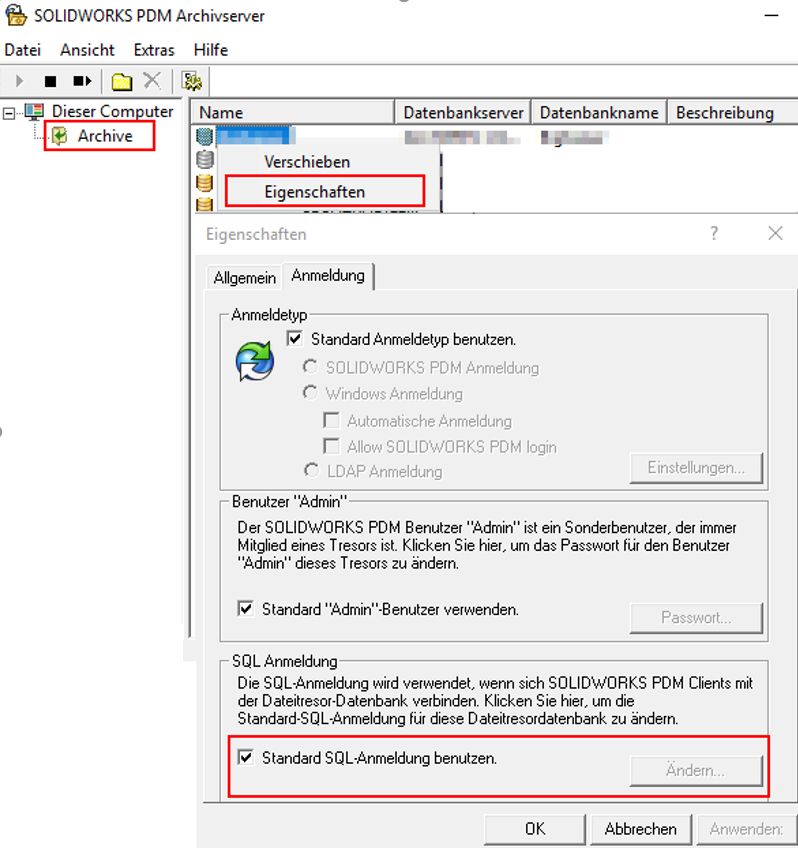The width and height of the screenshot is (798, 848).
Task: Collapse the 'Dieser Computer' tree node
Action: [x=10, y=112]
